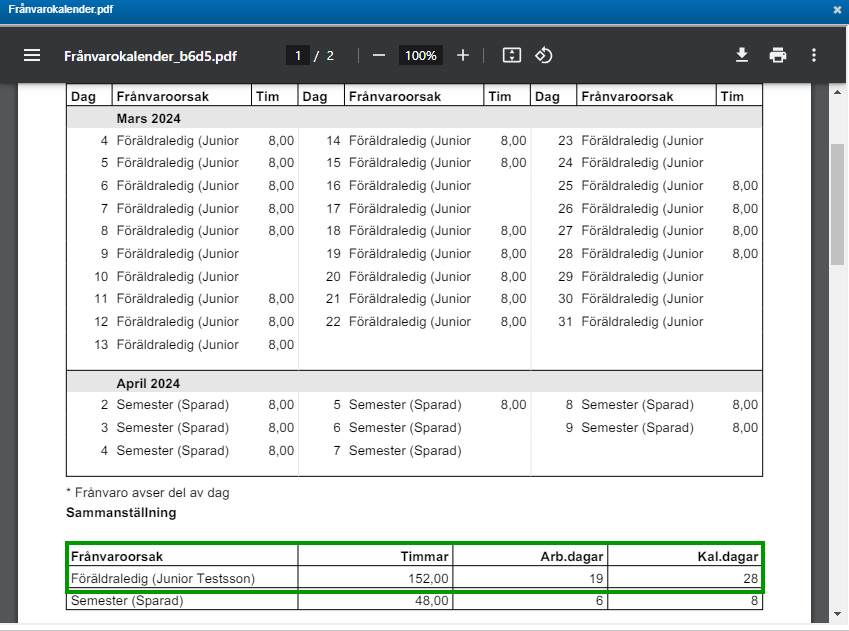Select the current page number field

pyautogui.click(x=297, y=55)
